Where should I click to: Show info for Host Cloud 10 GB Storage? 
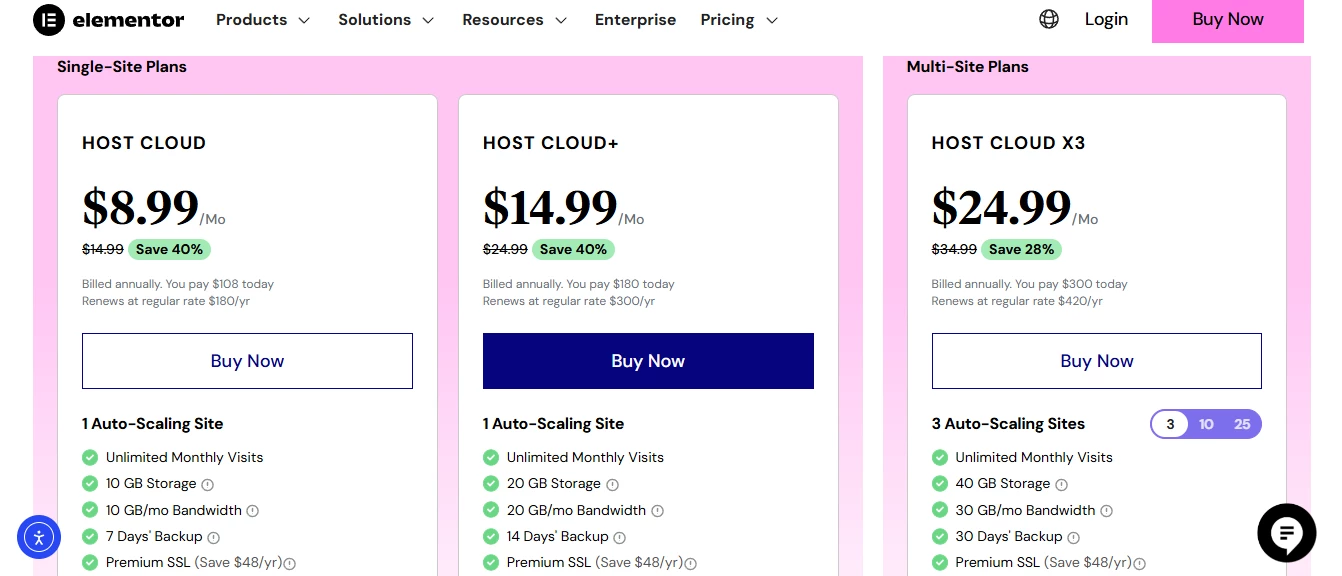click(x=208, y=484)
